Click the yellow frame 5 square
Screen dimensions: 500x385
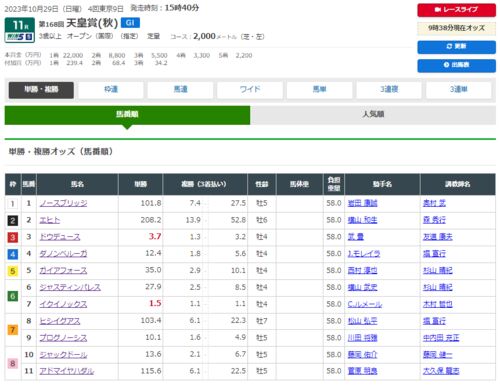(x=13, y=271)
